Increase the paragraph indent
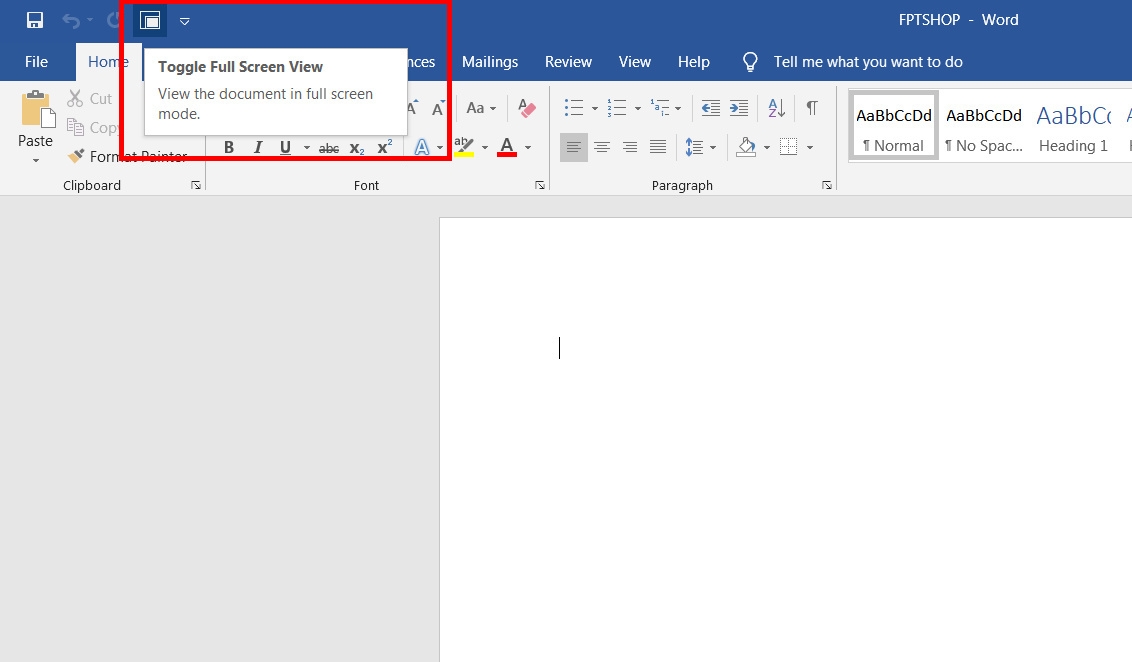Screen dimensions: 1132x662 tap(738, 107)
